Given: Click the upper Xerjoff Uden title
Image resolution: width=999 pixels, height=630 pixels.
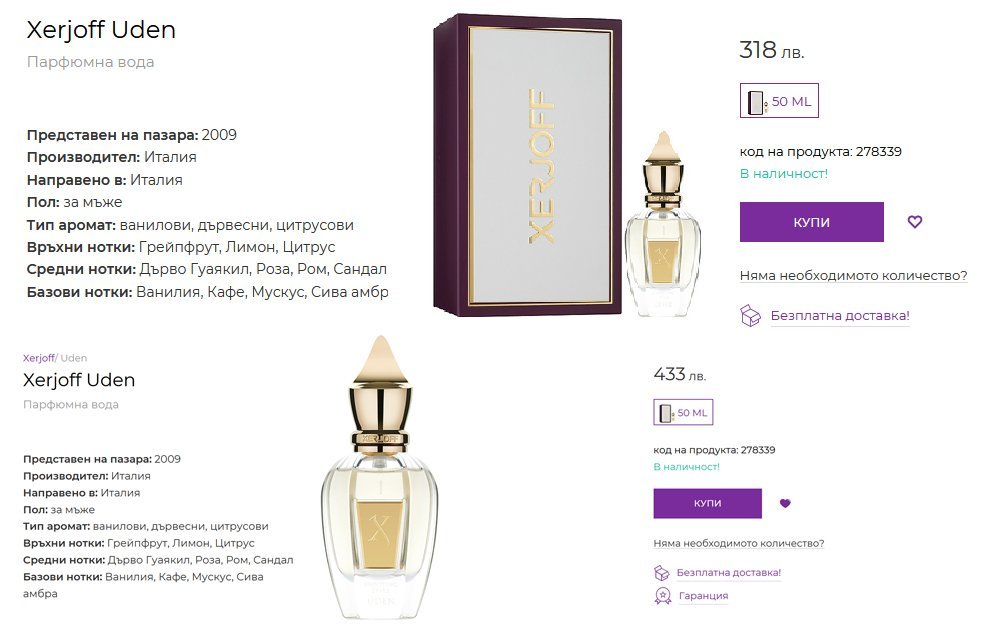Looking at the screenshot, I should click(x=101, y=30).
